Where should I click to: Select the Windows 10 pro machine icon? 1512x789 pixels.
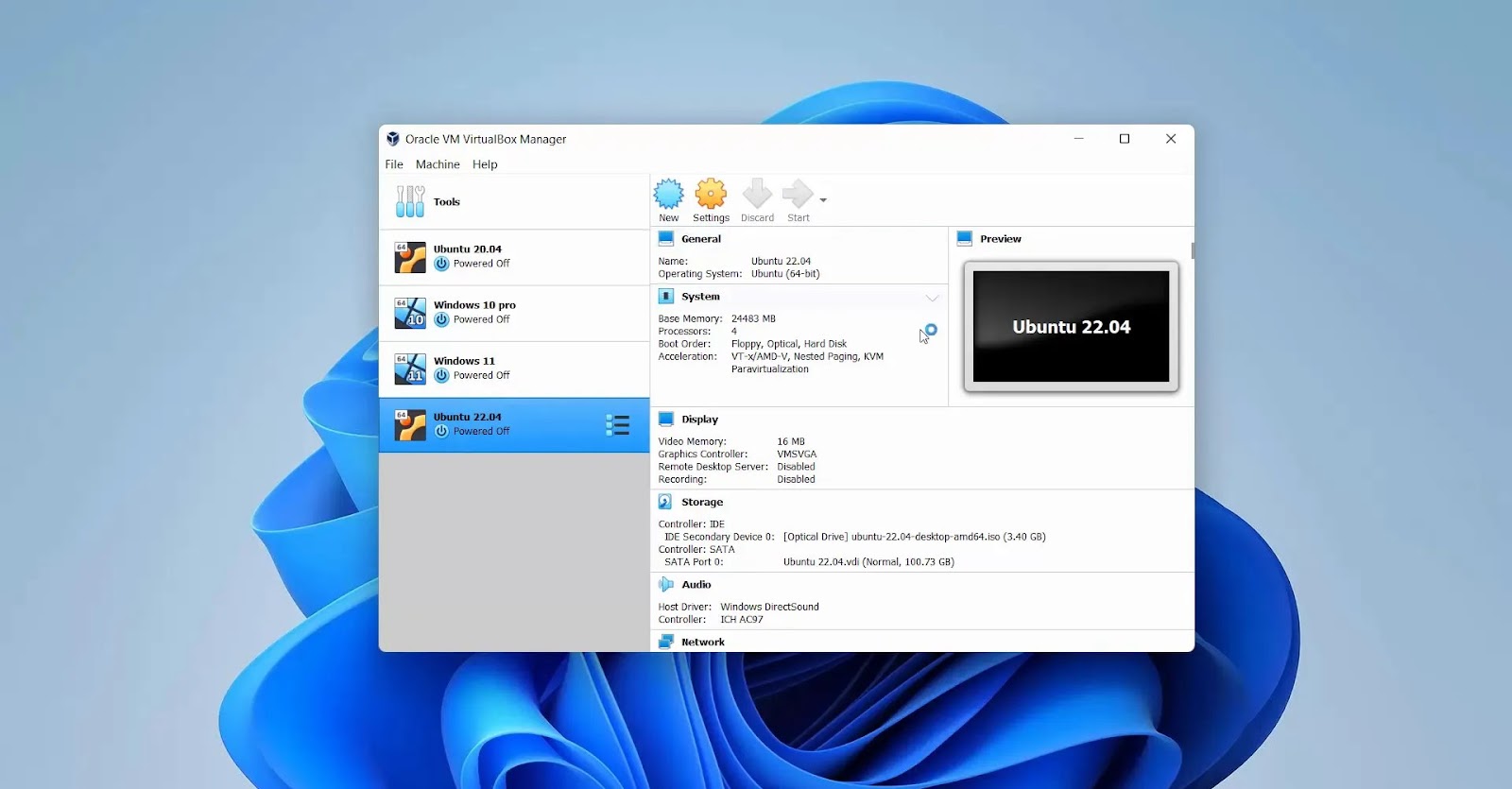pyautogui.click(x=410, y=313)
